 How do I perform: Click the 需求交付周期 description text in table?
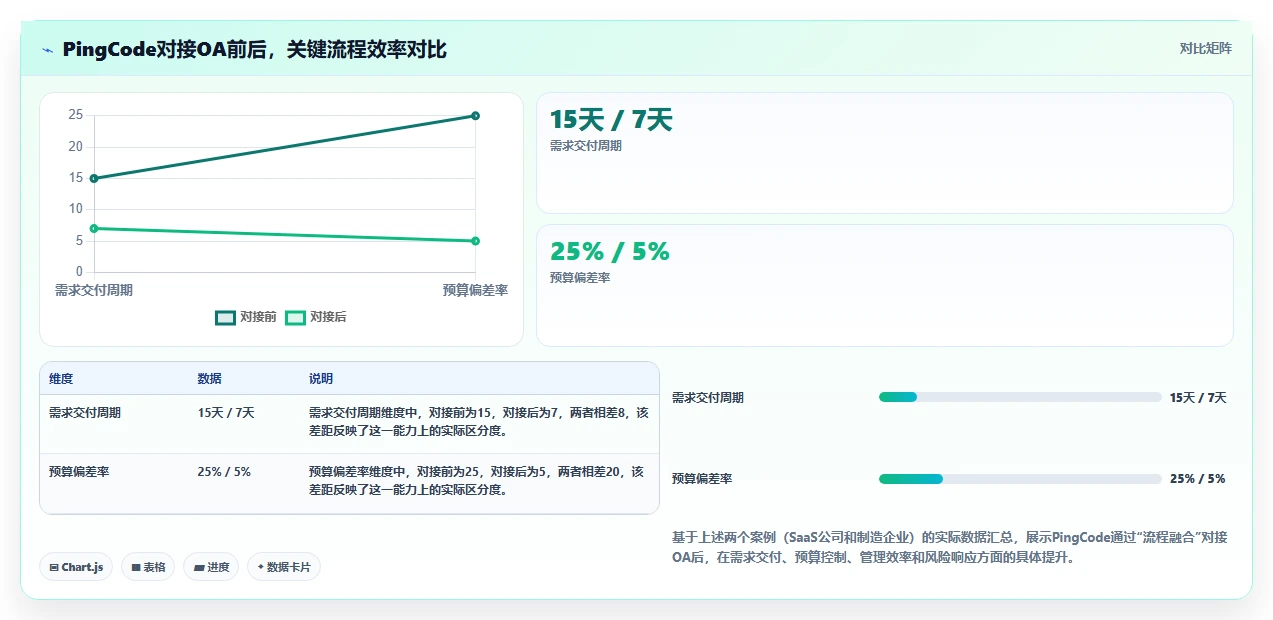479,422
